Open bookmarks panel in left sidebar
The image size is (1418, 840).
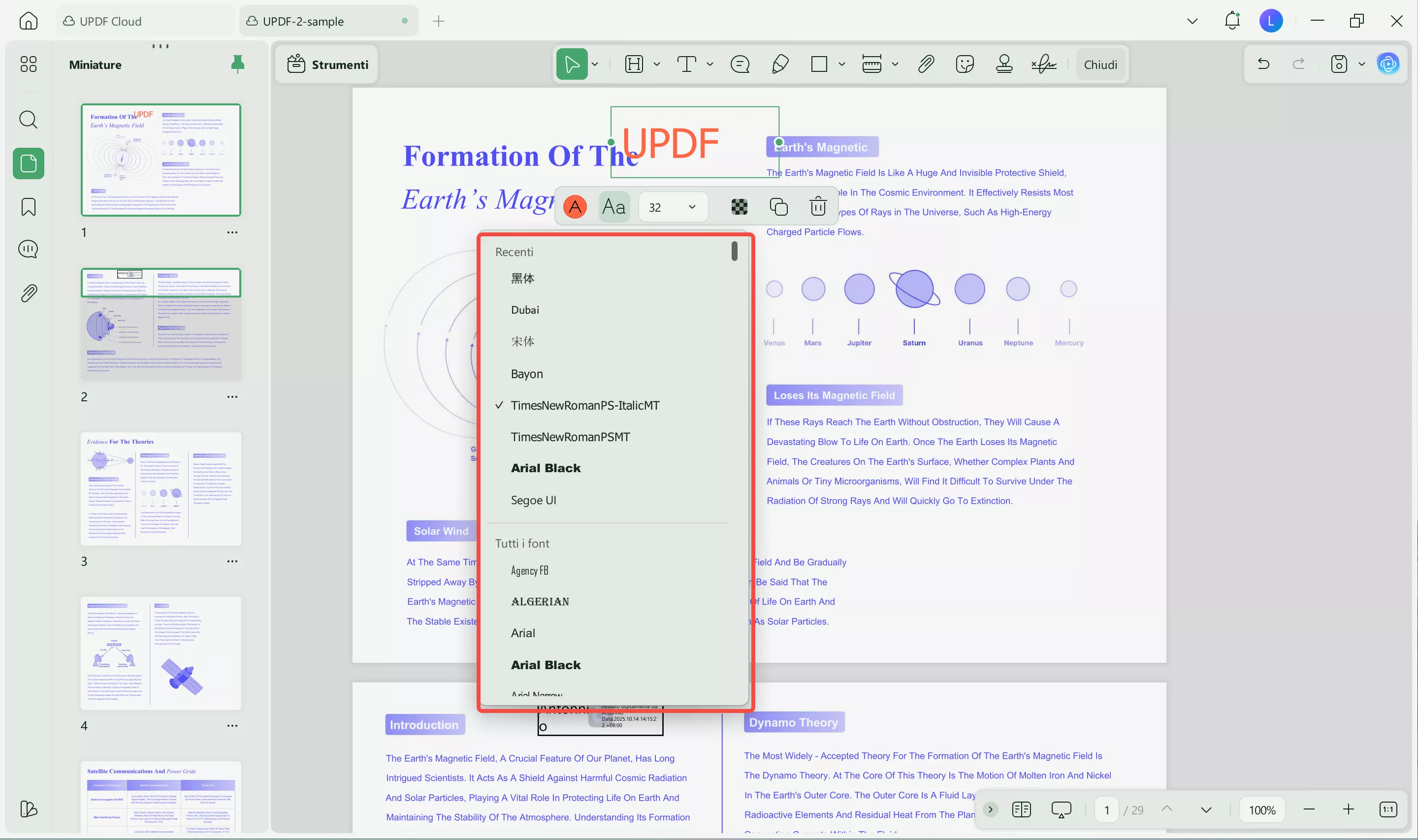click(28, 207)
